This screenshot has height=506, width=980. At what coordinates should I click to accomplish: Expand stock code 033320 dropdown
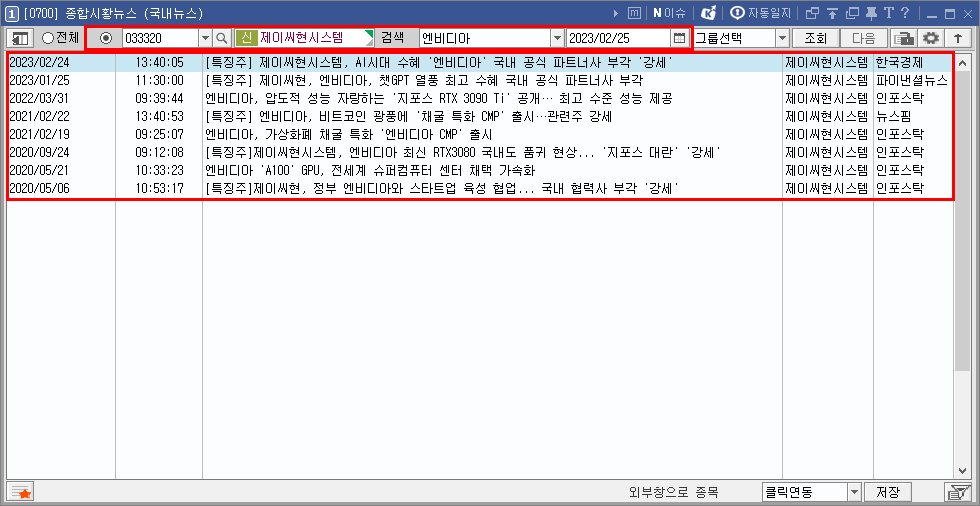tap(206, 38)
